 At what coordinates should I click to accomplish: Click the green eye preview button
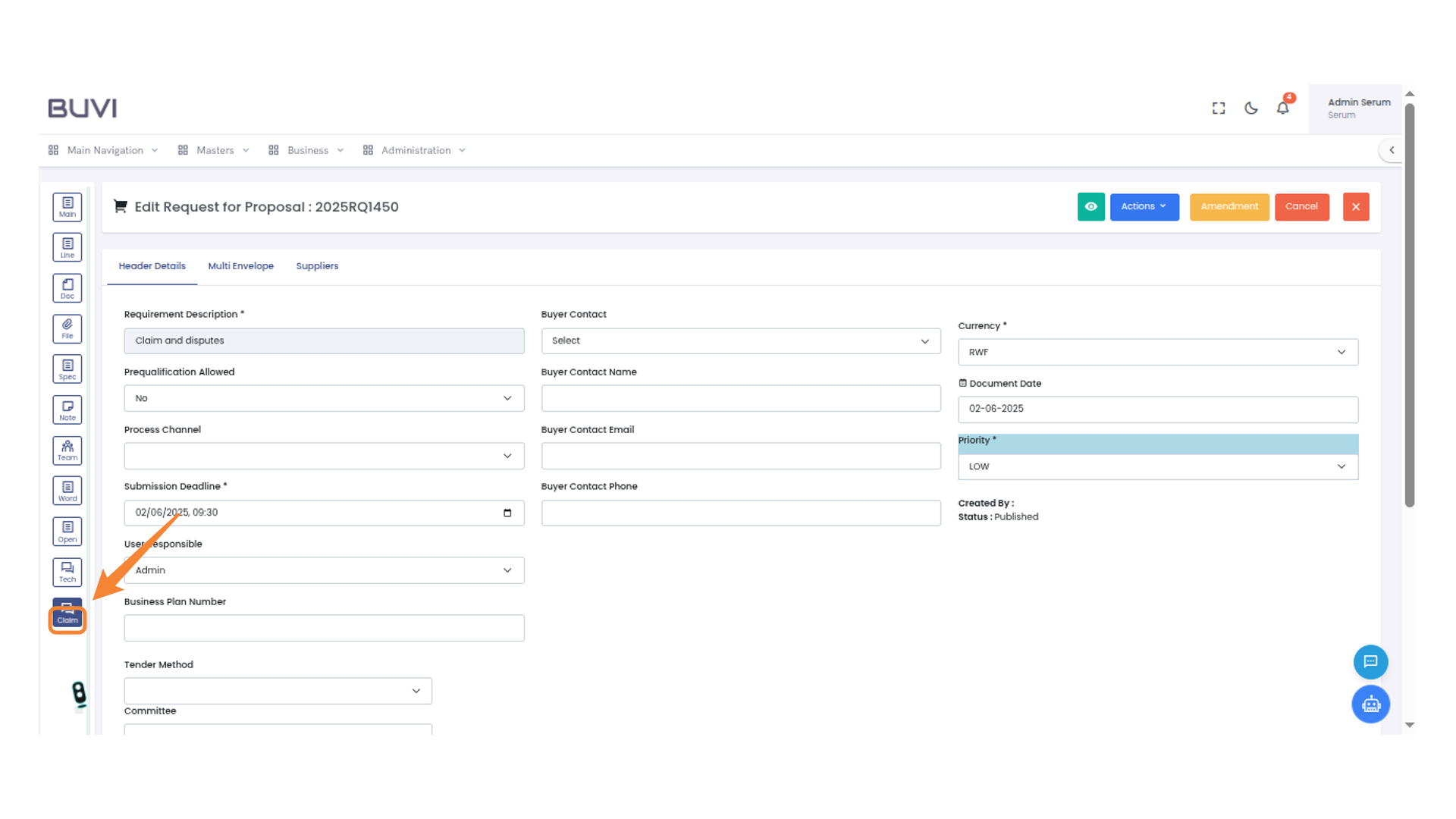(x=1090, y=206)
